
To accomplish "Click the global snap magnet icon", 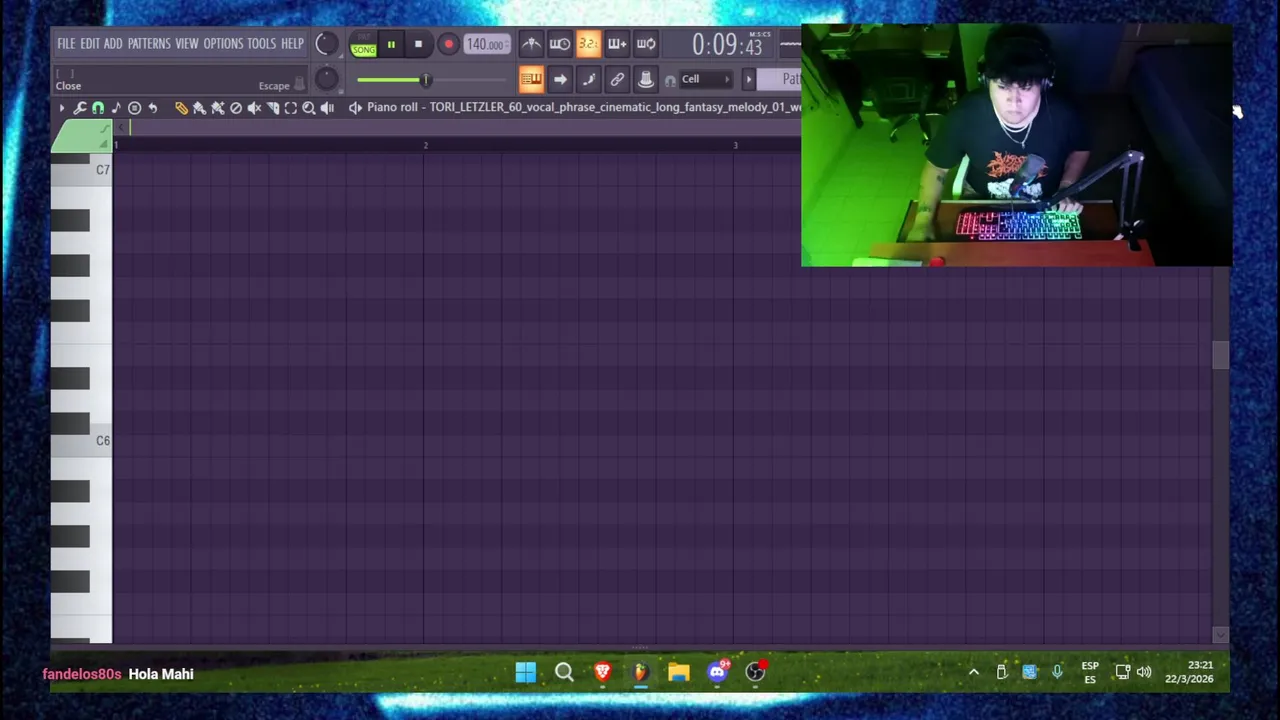I will point(670,80).
